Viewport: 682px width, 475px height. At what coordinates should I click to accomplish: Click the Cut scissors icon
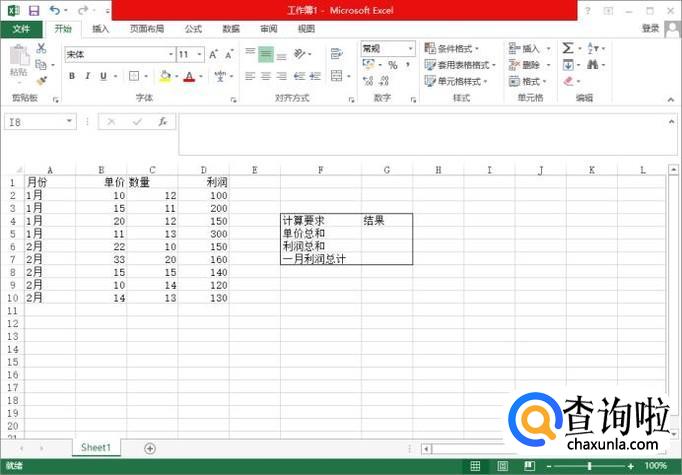click(41, 48)
